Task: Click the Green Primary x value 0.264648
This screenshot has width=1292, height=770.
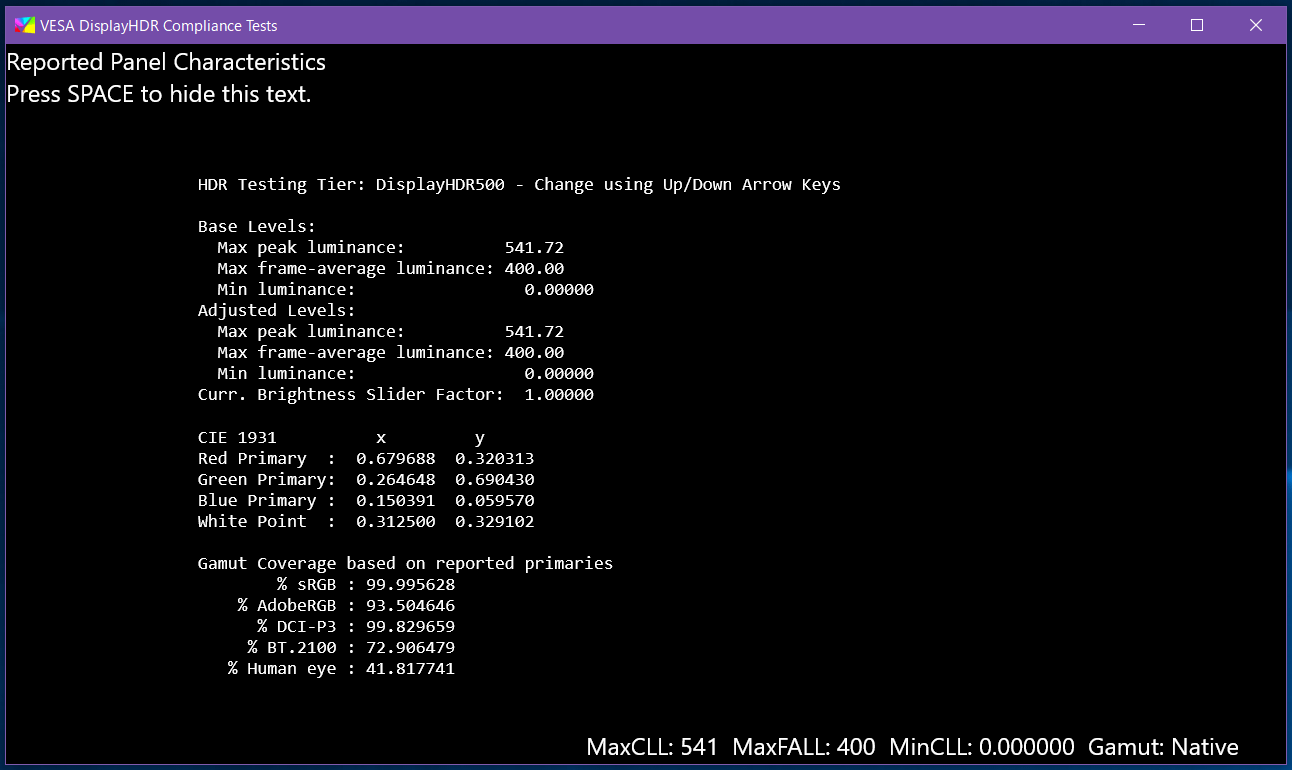Action: pos(395,479)
